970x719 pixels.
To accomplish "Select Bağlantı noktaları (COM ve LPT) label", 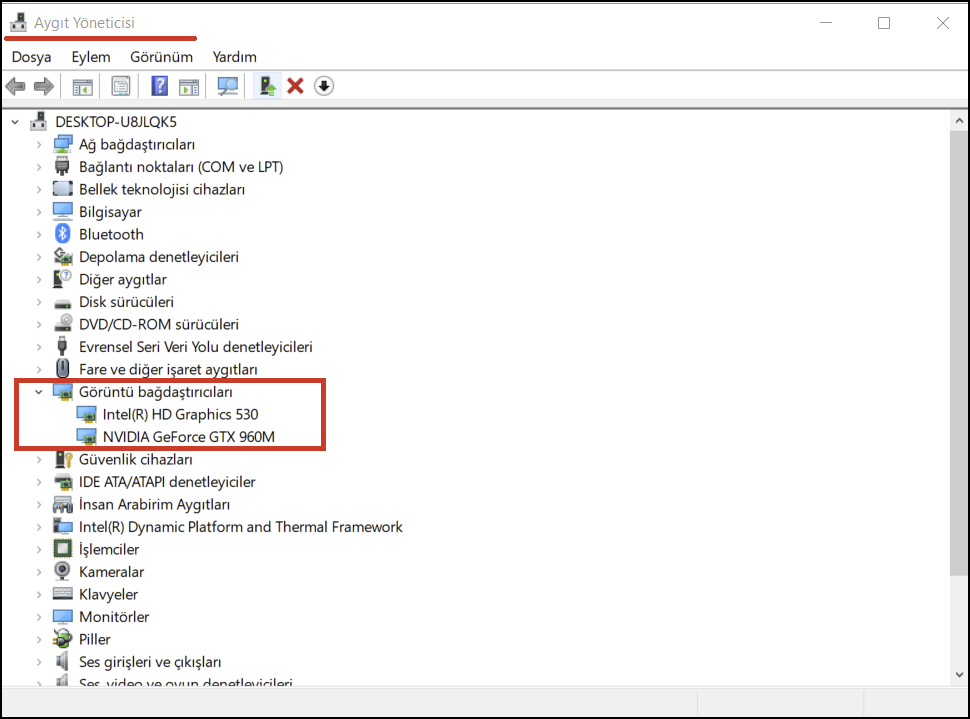I will click(x=181, y=167).
